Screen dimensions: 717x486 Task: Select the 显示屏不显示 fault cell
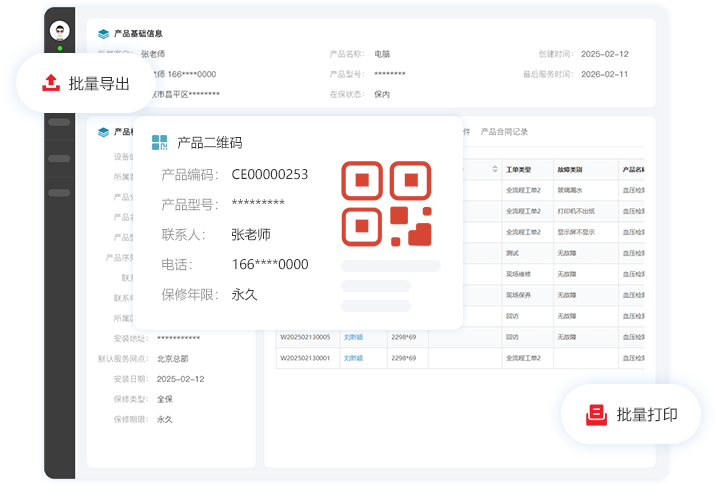576,232
